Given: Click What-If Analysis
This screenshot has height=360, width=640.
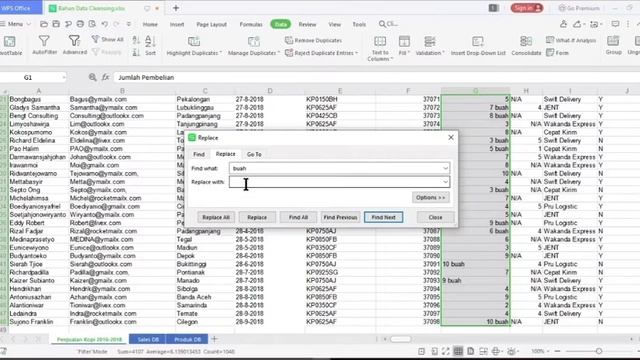Looking at the screenshot, I should 571,40.
